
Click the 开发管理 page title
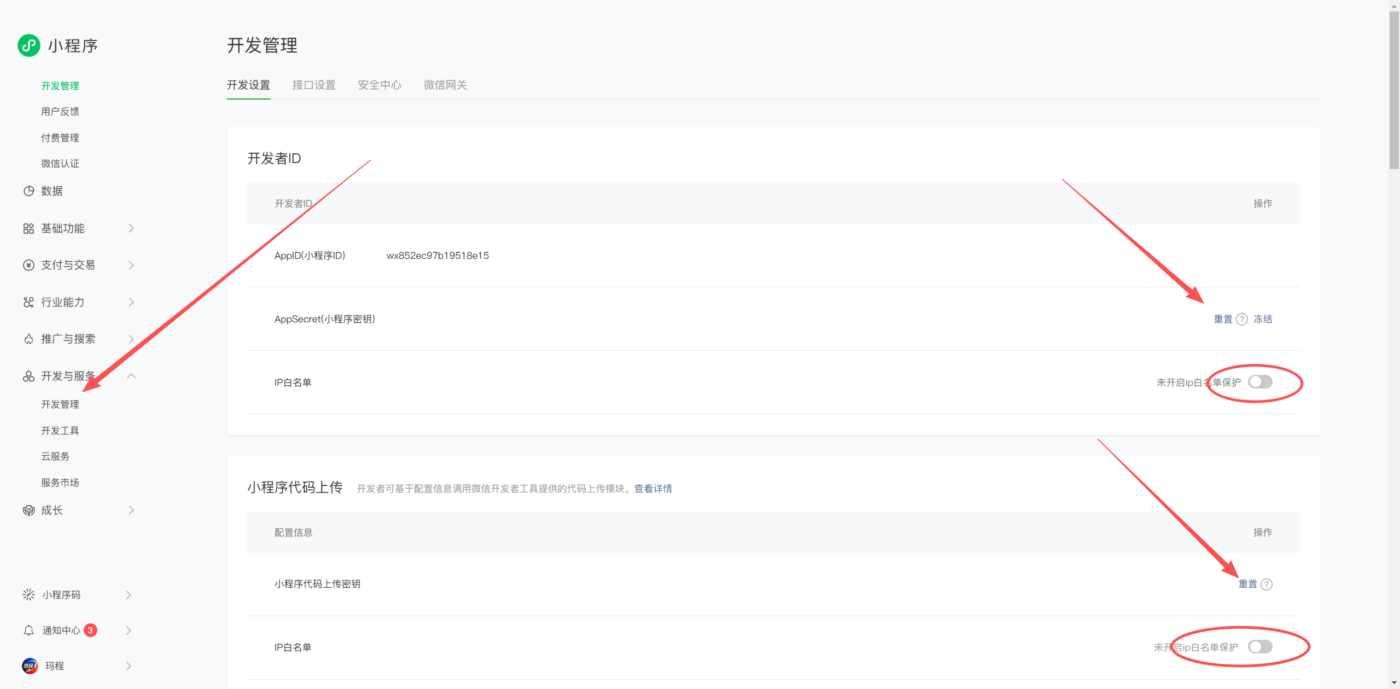pyautogui.click(x=262, y=46)
